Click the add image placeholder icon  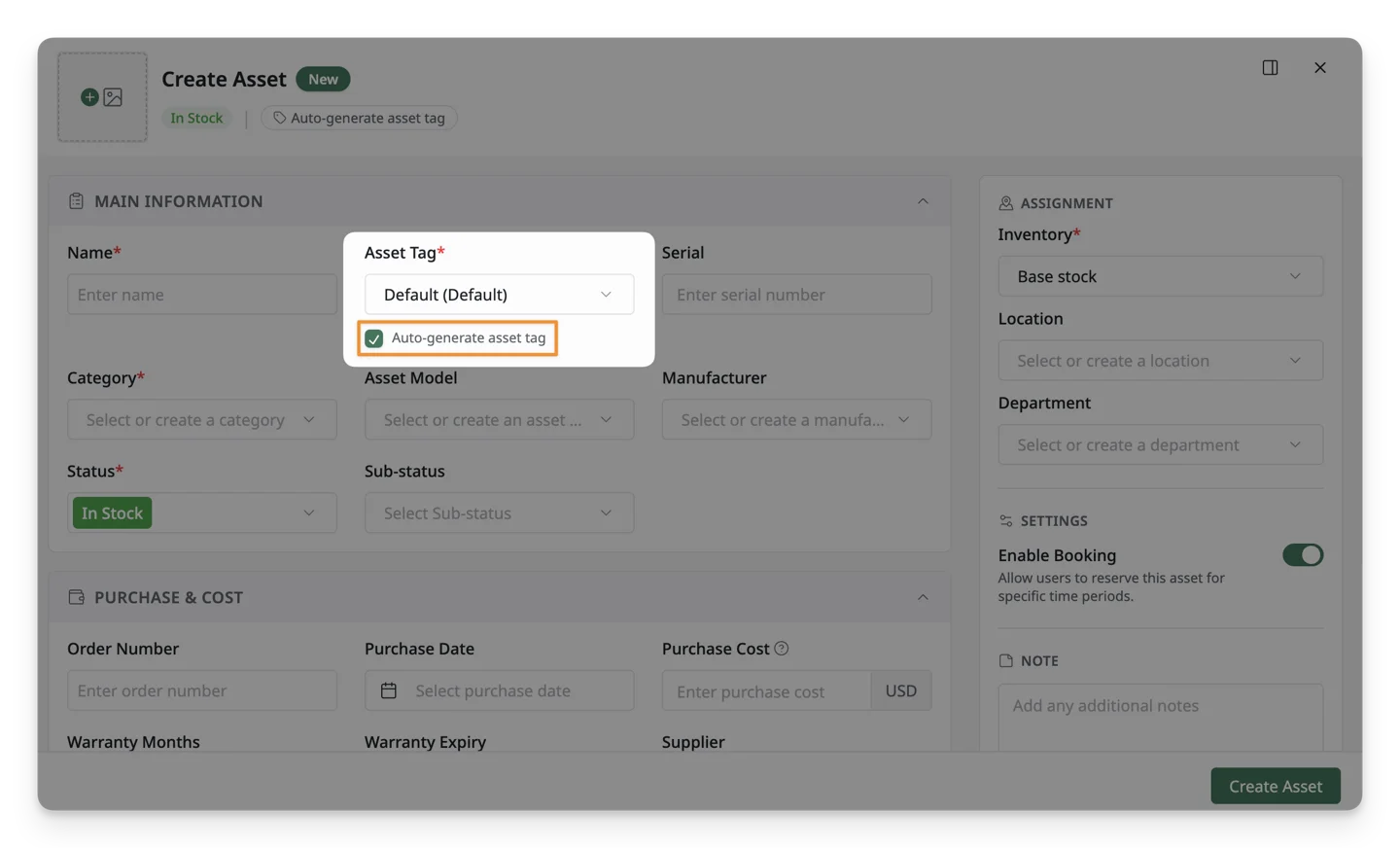[x=102, y=97]
